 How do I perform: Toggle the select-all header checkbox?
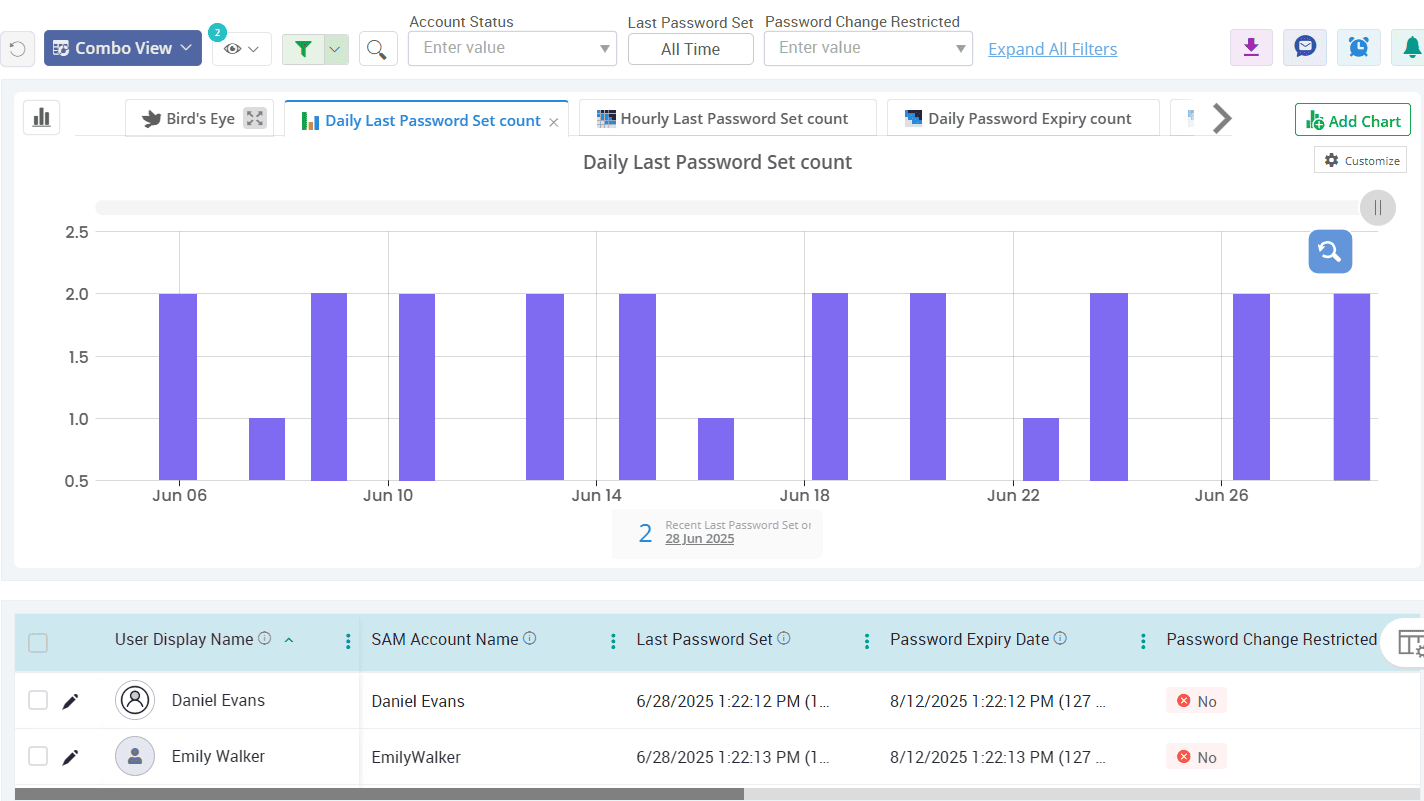point(38,643)
